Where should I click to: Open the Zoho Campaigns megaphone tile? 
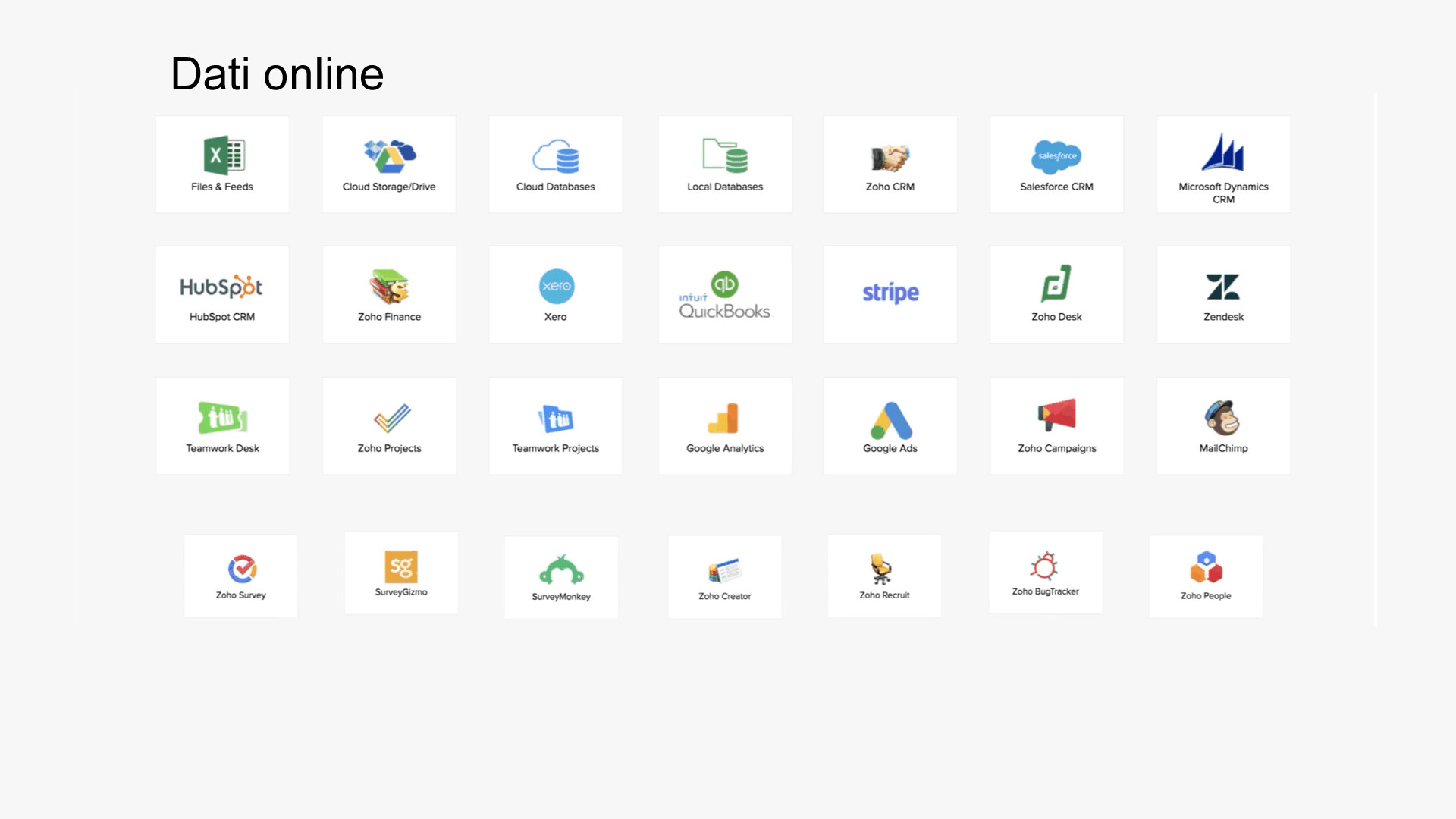click(1056, 426)
